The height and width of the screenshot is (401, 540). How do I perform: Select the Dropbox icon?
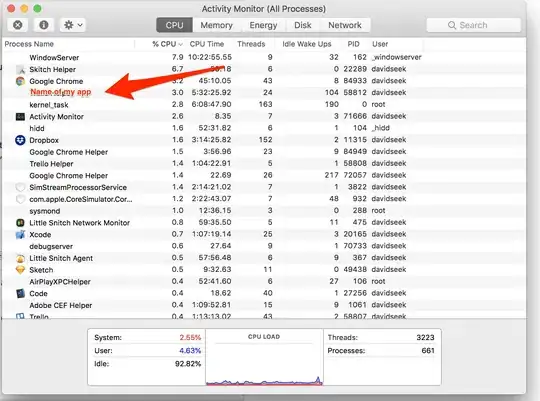20,140
